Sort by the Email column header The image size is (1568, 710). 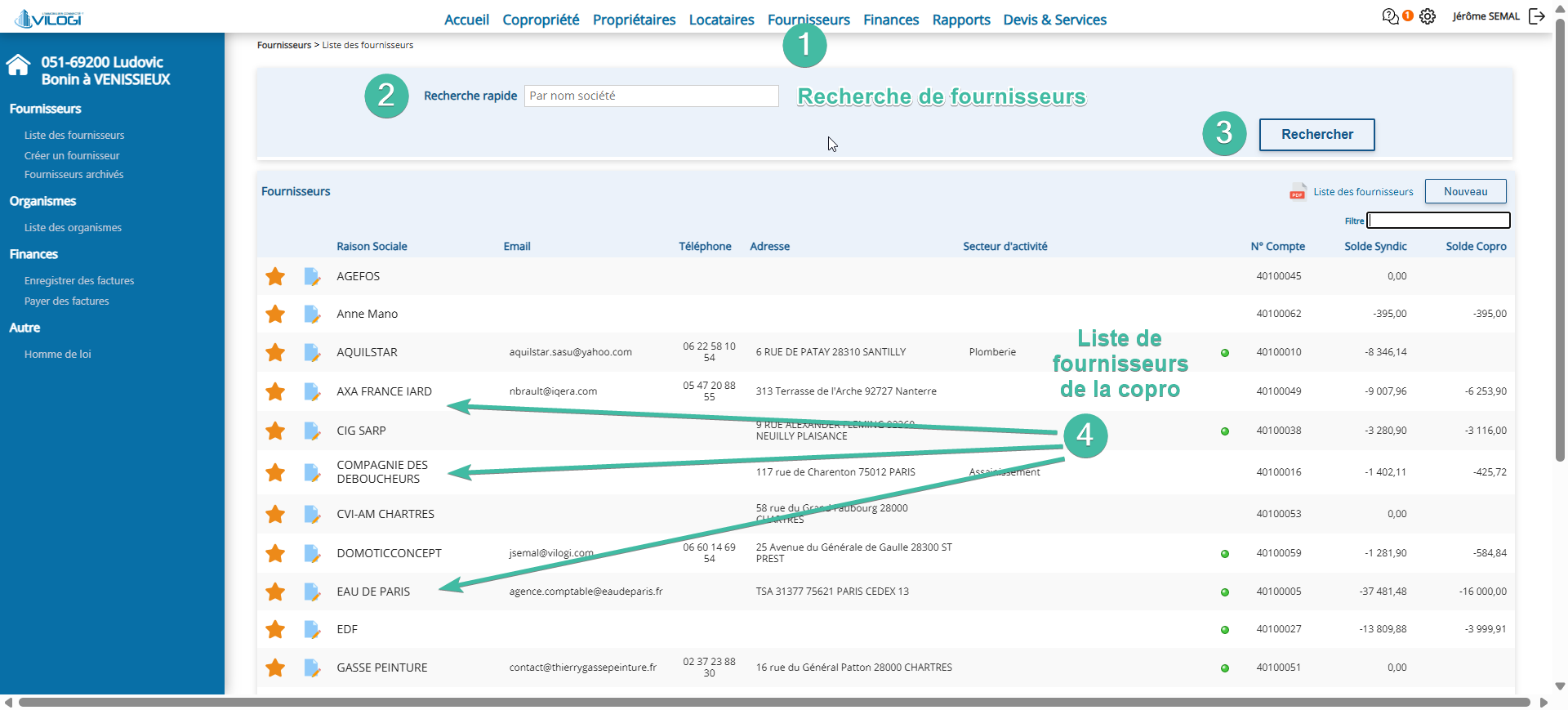coord(517,247)
